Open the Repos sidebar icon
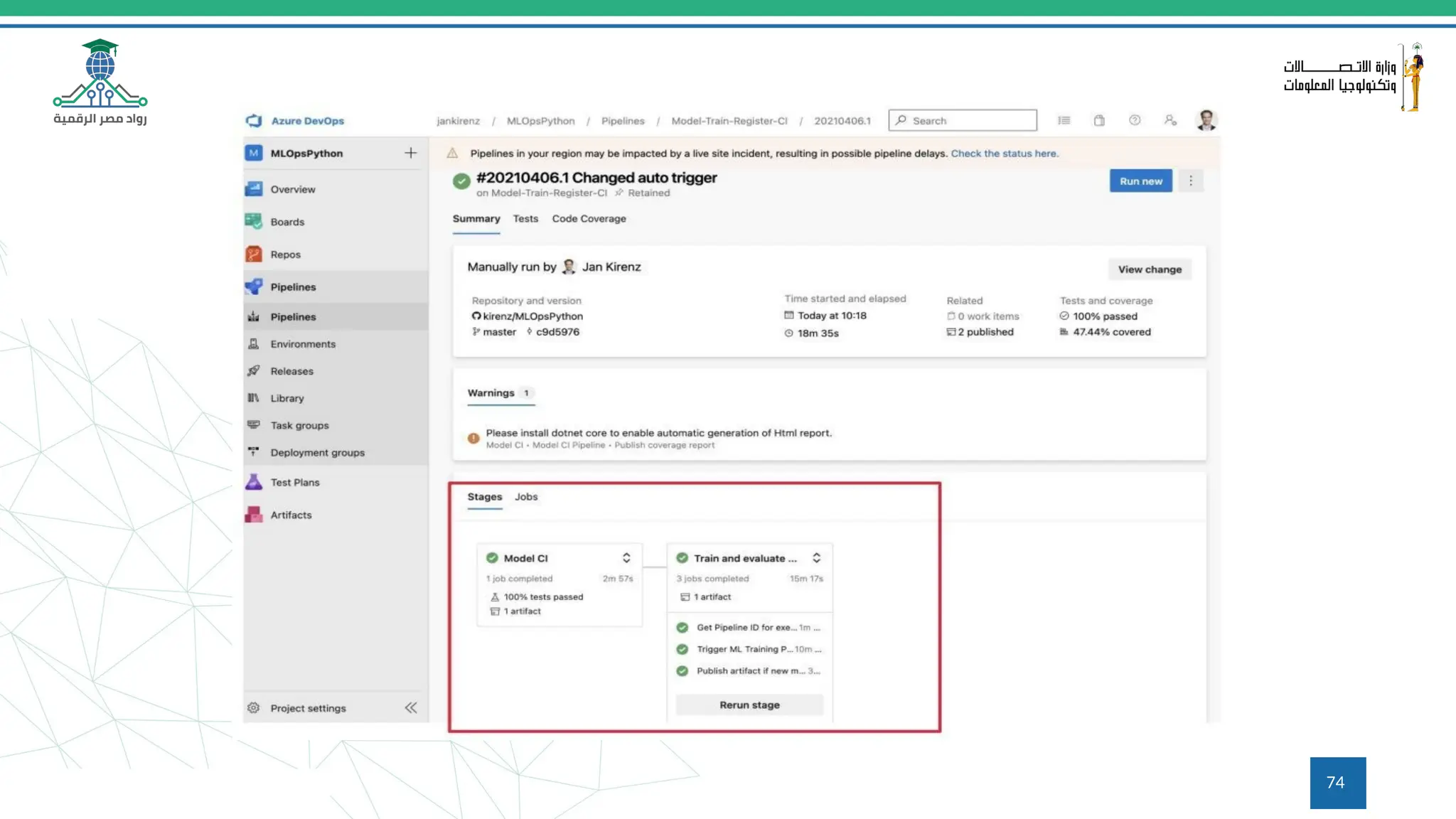The width and height of the screenshot is (1456, 819). [x=254, y=255]
